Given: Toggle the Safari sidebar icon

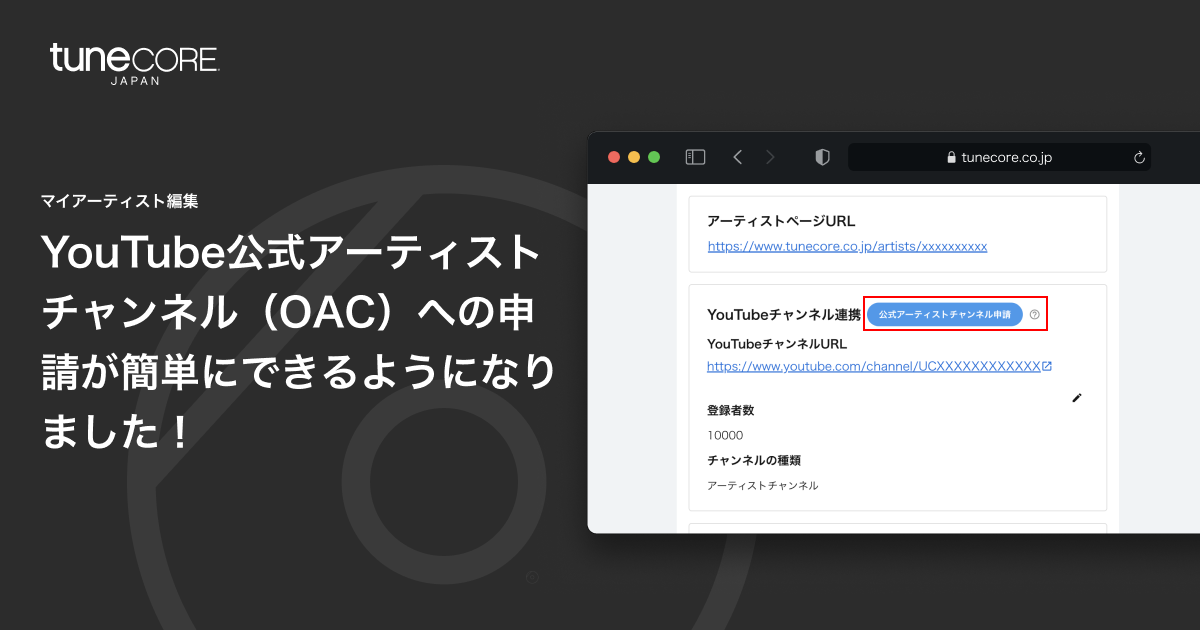Looking at the screenshot, I should click(694, 157).
